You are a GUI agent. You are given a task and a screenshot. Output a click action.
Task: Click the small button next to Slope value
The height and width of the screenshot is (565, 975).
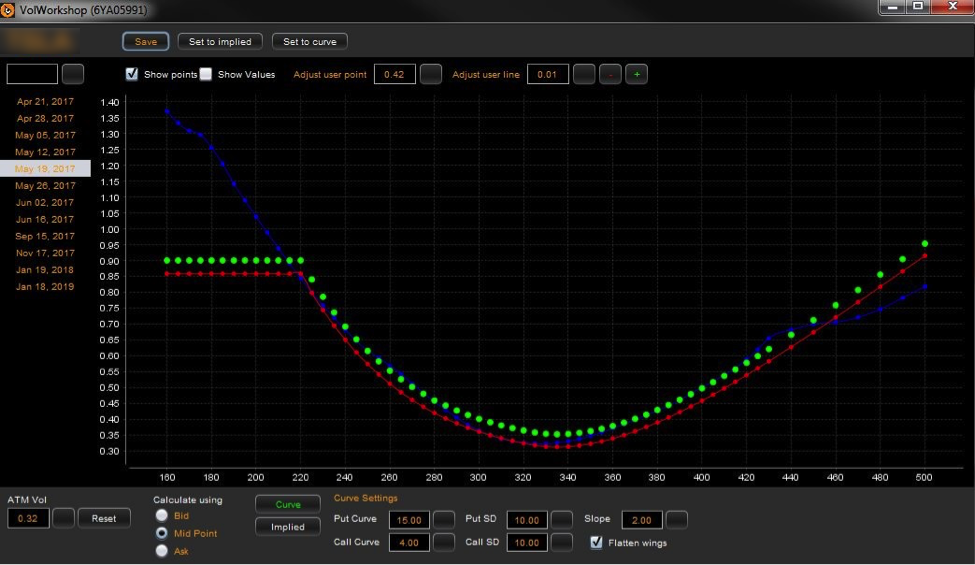pyautogui.click(x=677, y=519)
